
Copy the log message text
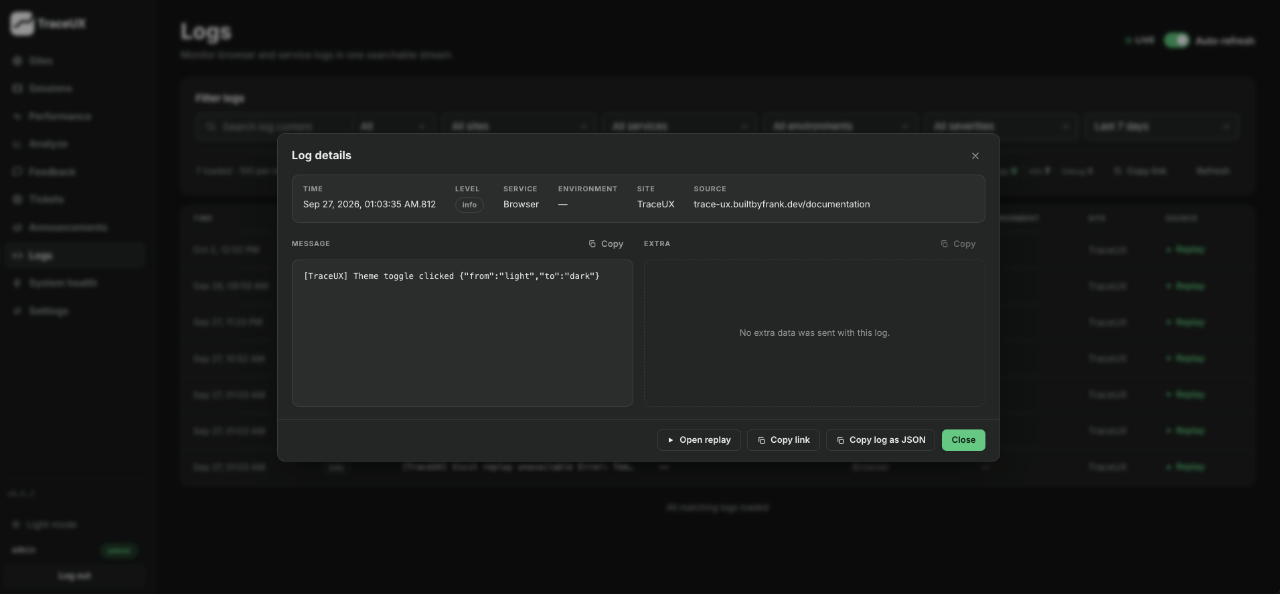click(x=606, y=244)
